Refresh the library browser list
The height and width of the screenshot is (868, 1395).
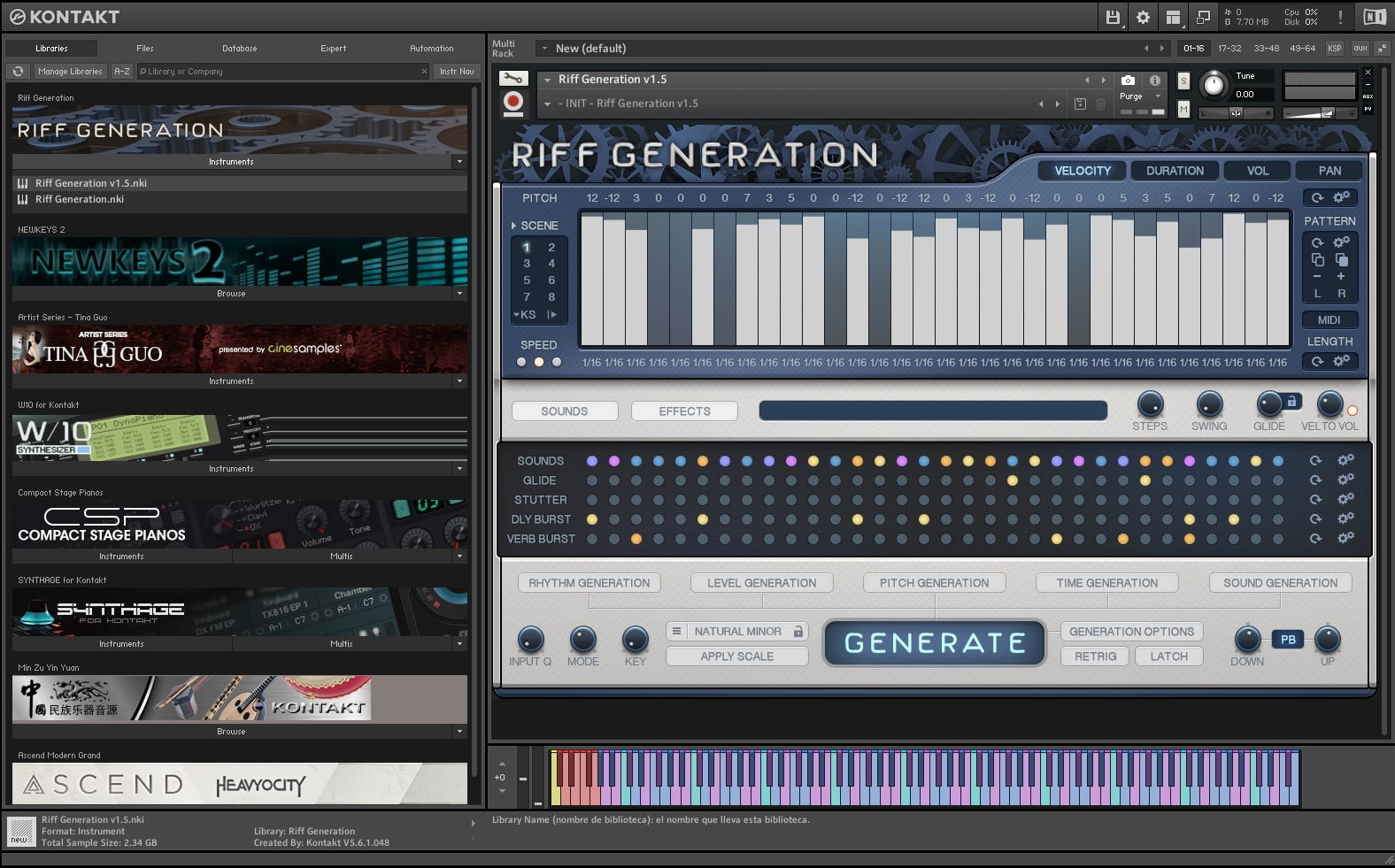[x=18, y=71]
